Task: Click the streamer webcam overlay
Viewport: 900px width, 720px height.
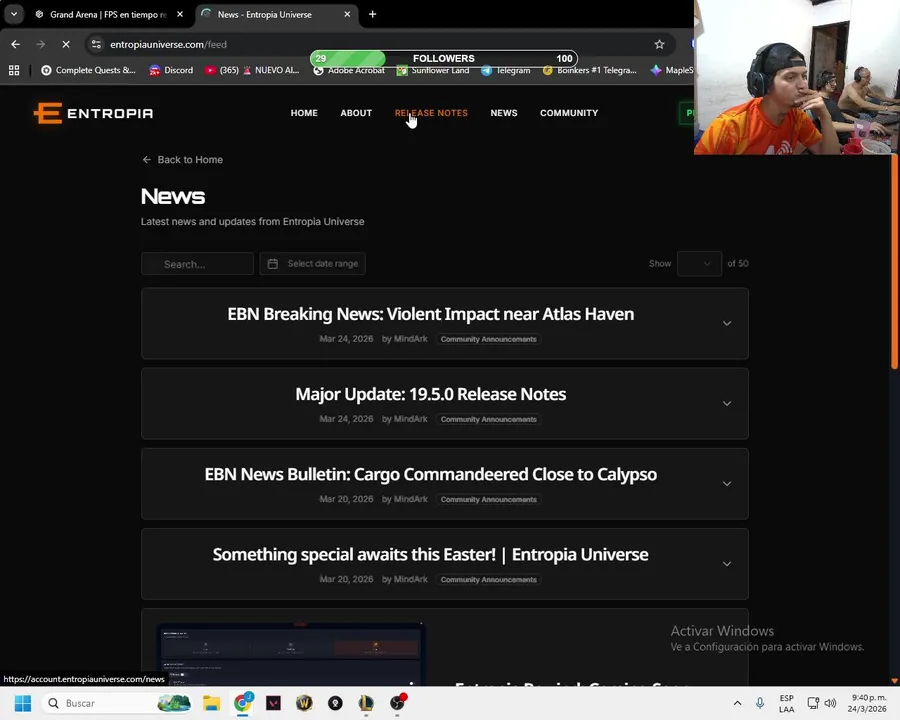Action: [797, 78]
